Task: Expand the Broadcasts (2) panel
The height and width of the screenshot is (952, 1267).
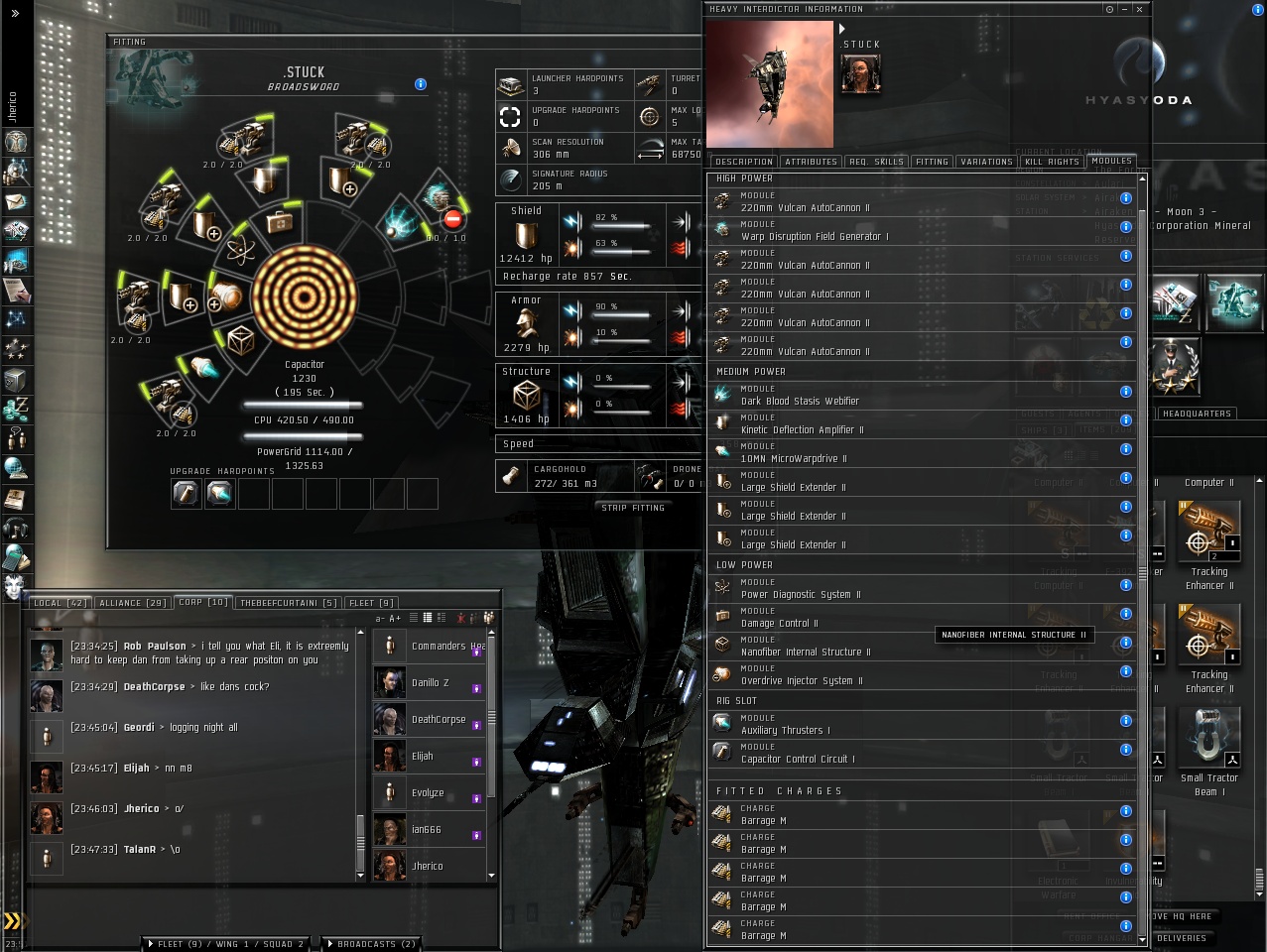Action: coord(371,944)
